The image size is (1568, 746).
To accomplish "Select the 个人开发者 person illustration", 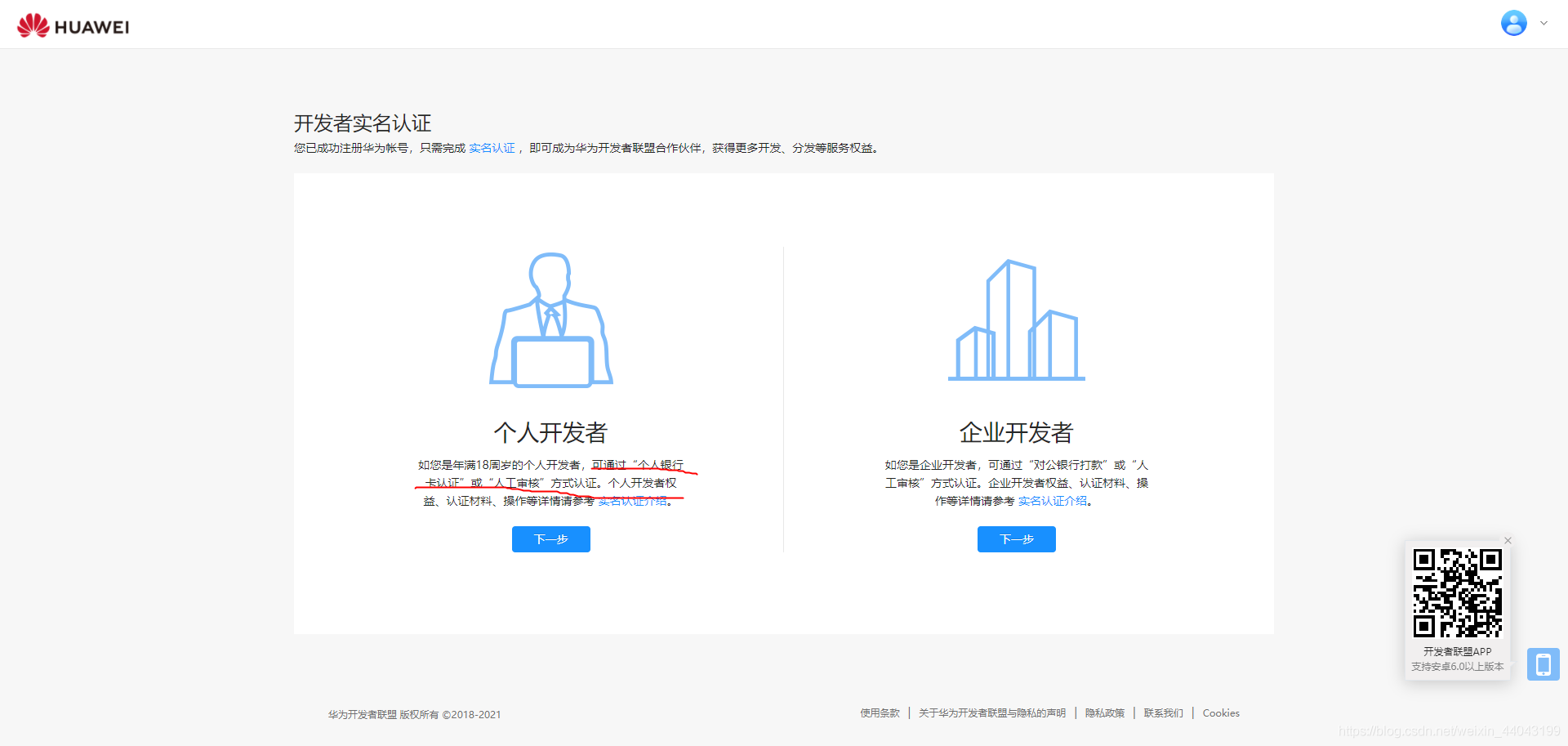I will tap(551, 319).
